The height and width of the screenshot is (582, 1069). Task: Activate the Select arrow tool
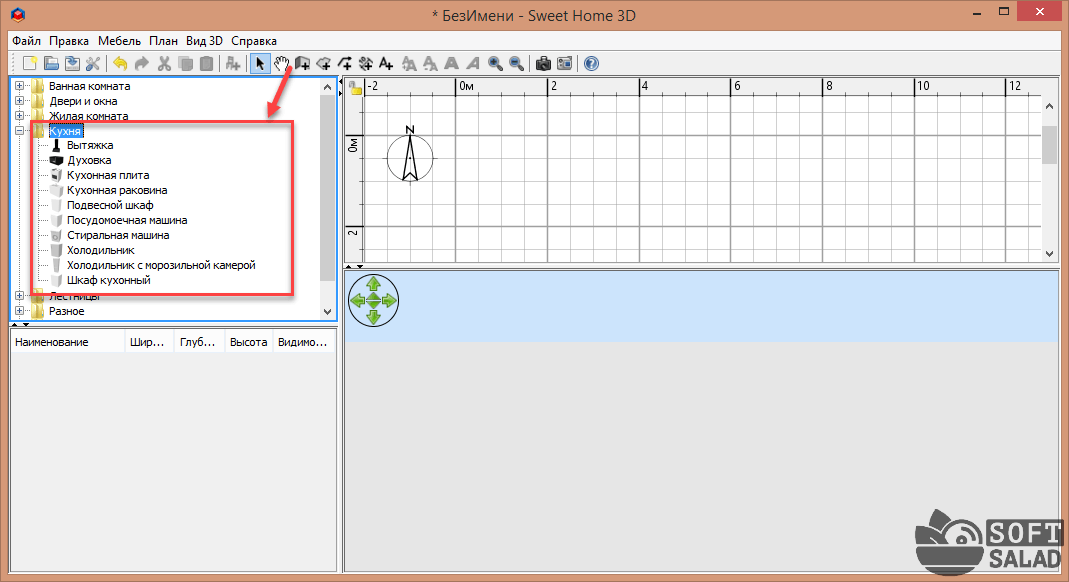tap(259, 64)
